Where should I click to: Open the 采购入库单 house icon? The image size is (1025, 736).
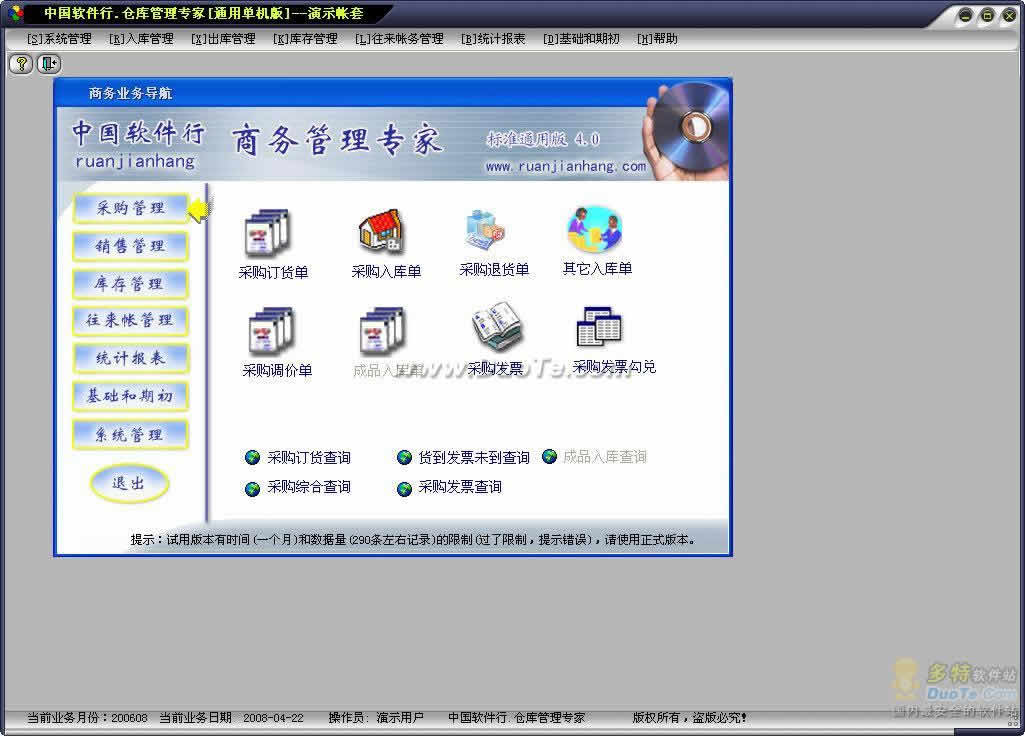click(381, 231)
